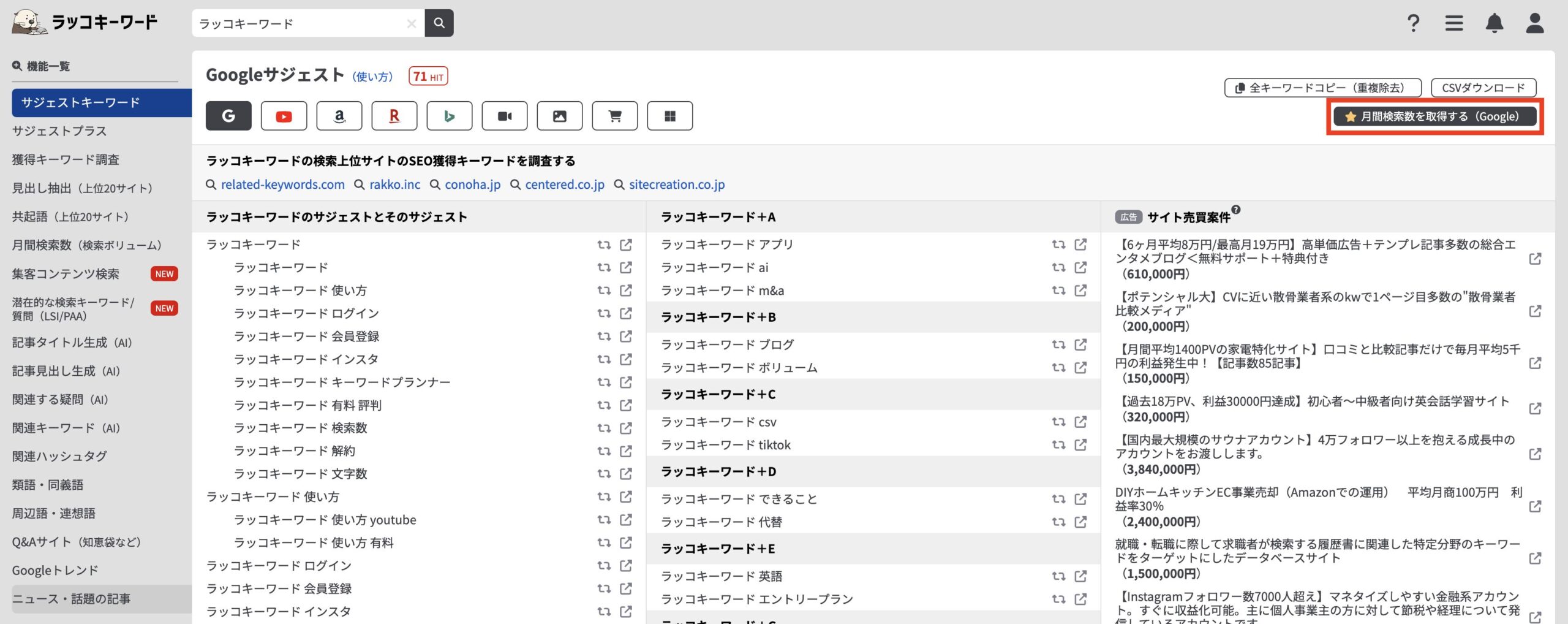The height and width of the screenshot is (624, 1568).
Task: Click the 71 HIT count badge
Action: [x=428, y=76]
